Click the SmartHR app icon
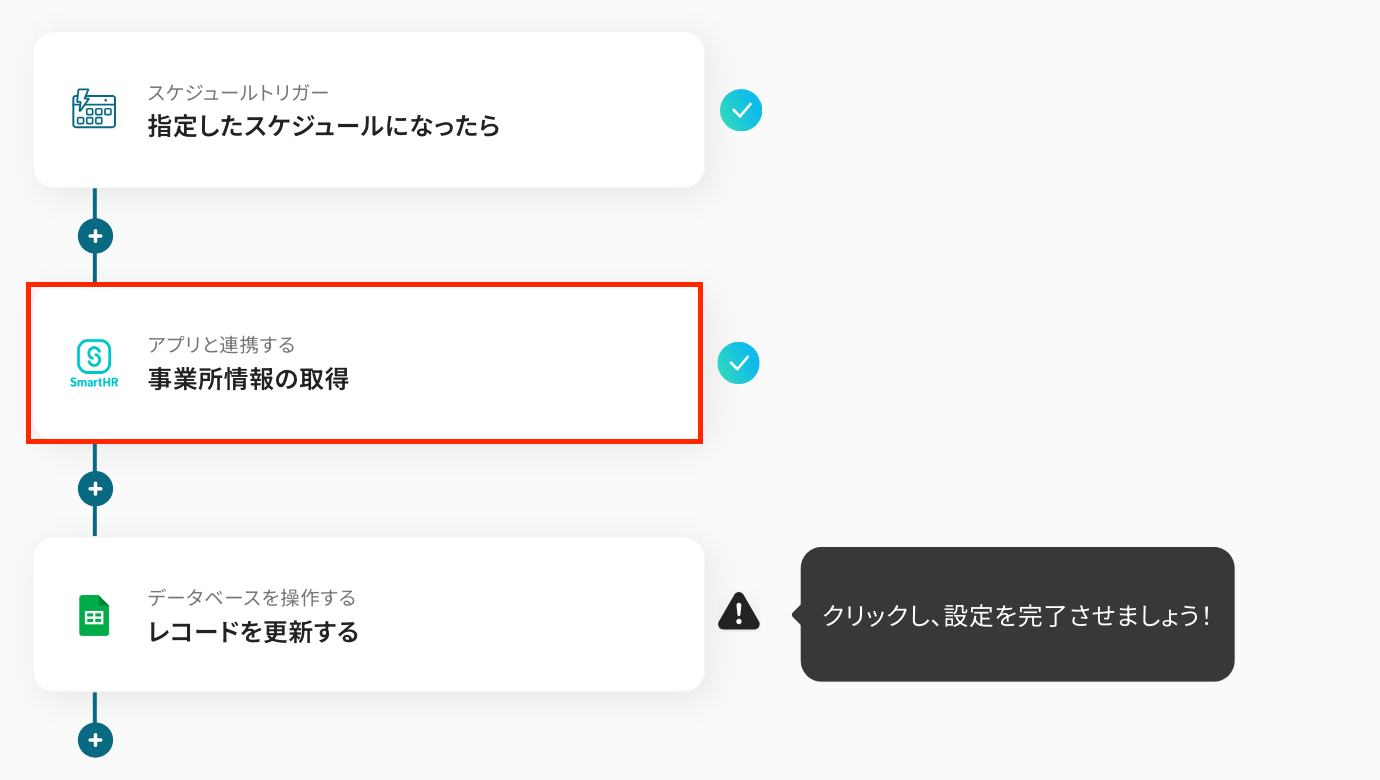Image resolution: width=1380 pixels, height=780 pixels. (94, 362)
